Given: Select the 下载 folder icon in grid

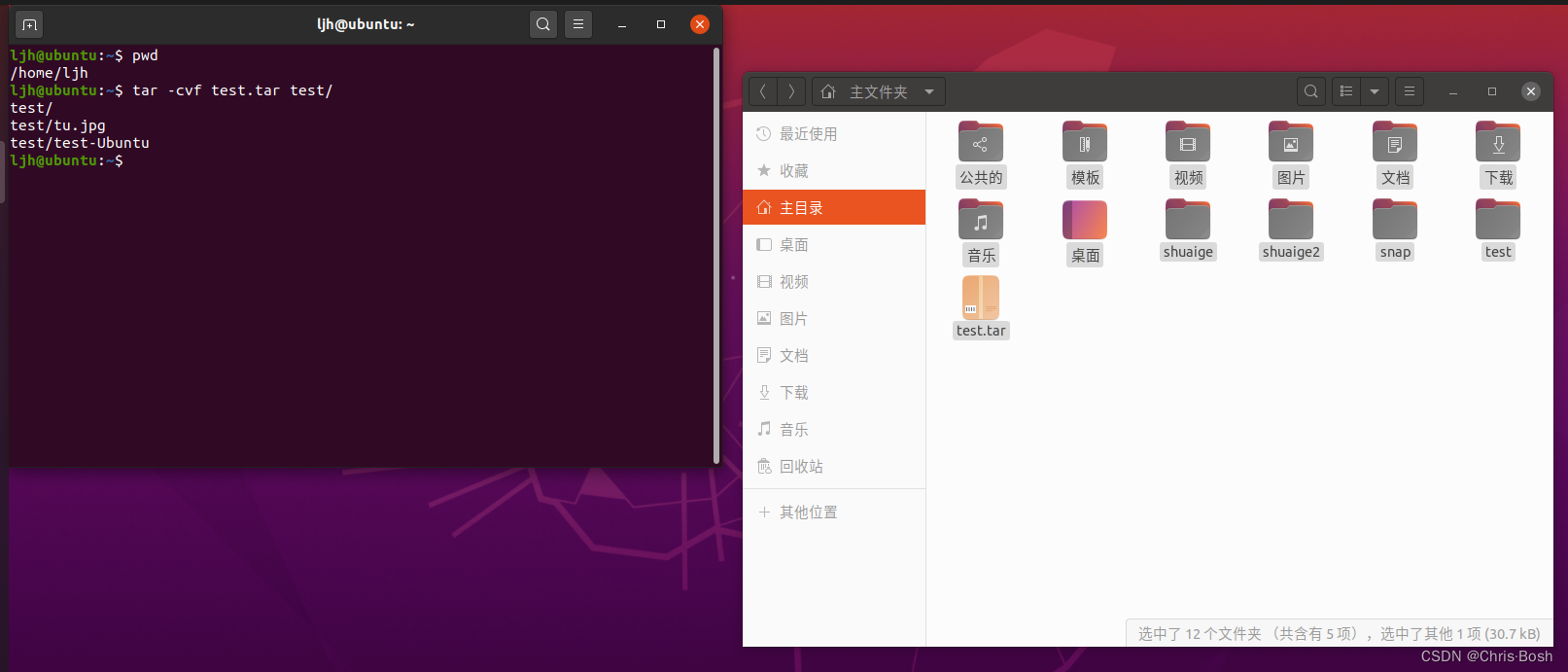Looking at the screenshot, I should coord(1498,142).
